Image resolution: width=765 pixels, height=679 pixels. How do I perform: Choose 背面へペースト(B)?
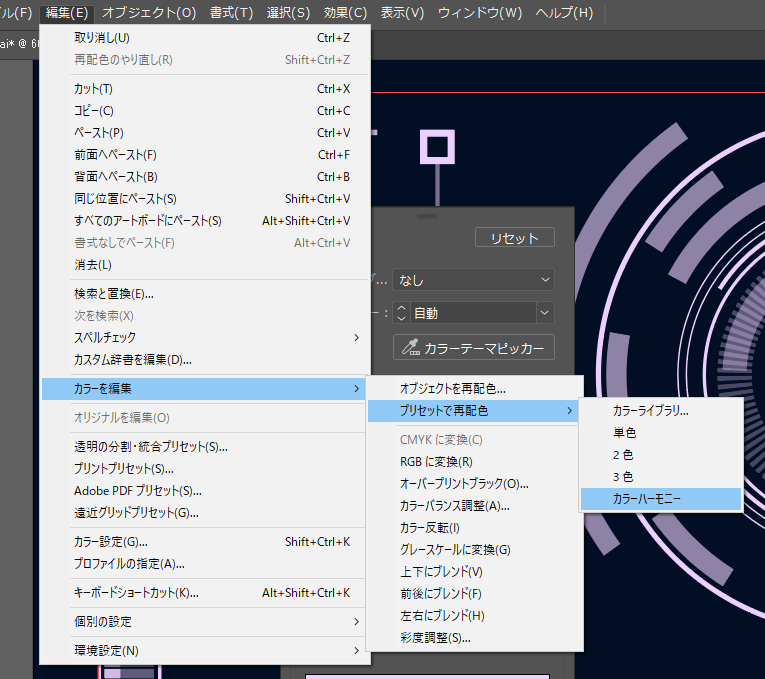(x=205, y=177)
